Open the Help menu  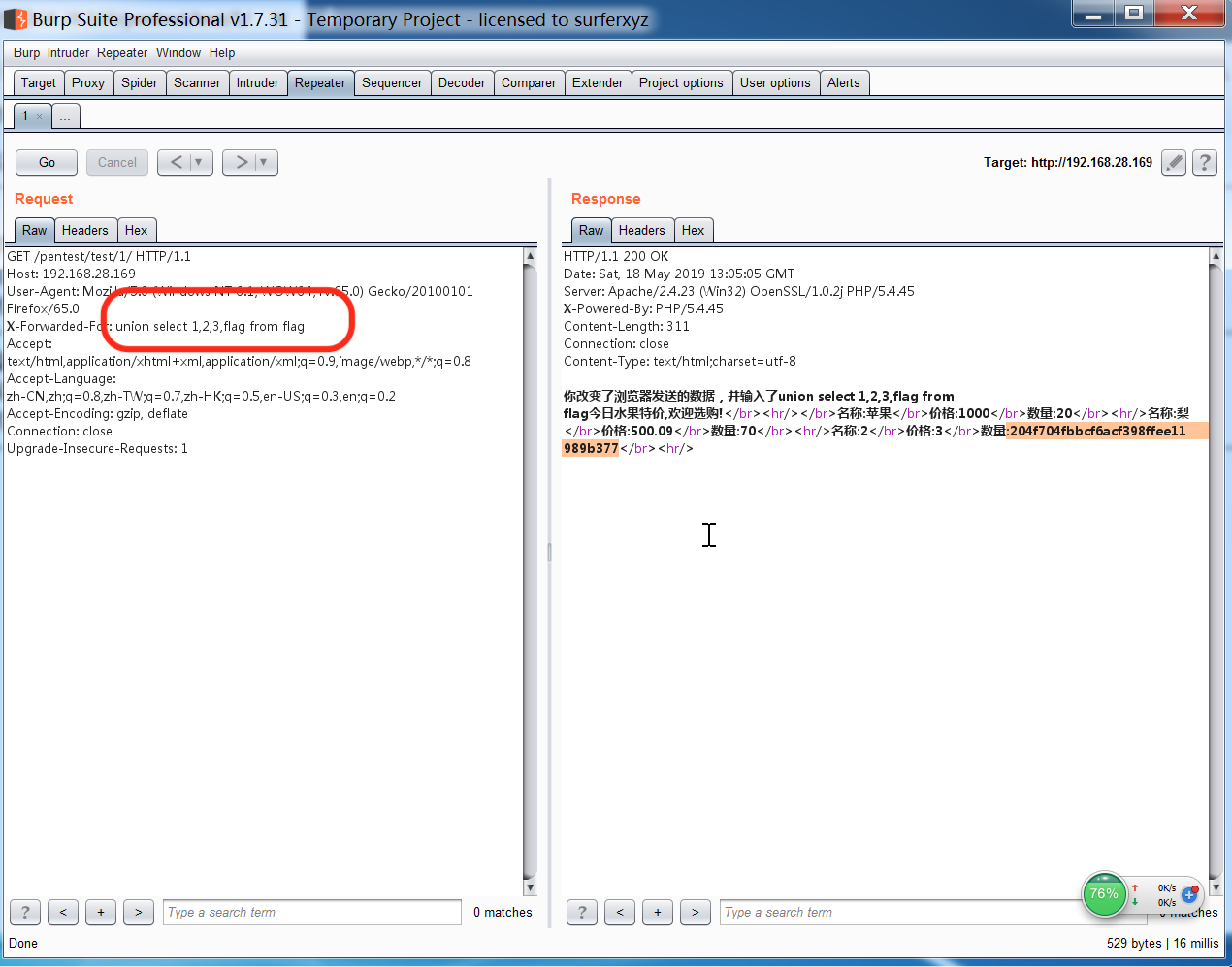[222, 53]
